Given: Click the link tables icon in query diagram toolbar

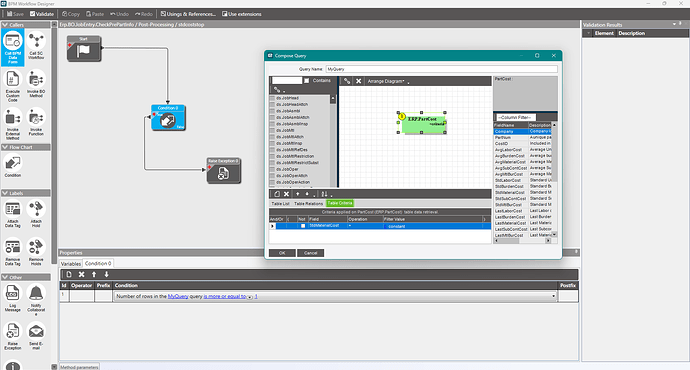Looking at the screenshot, I should tap(347, 81).
